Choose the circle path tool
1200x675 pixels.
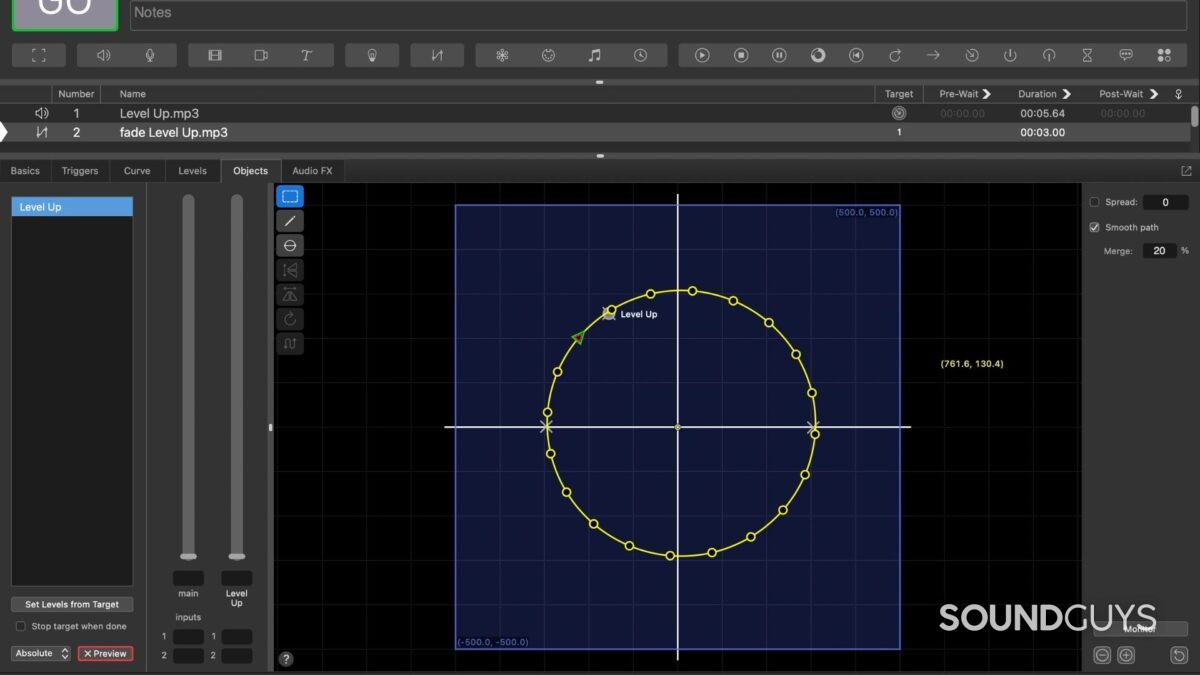pyautogui.click(x=290, y=246)
